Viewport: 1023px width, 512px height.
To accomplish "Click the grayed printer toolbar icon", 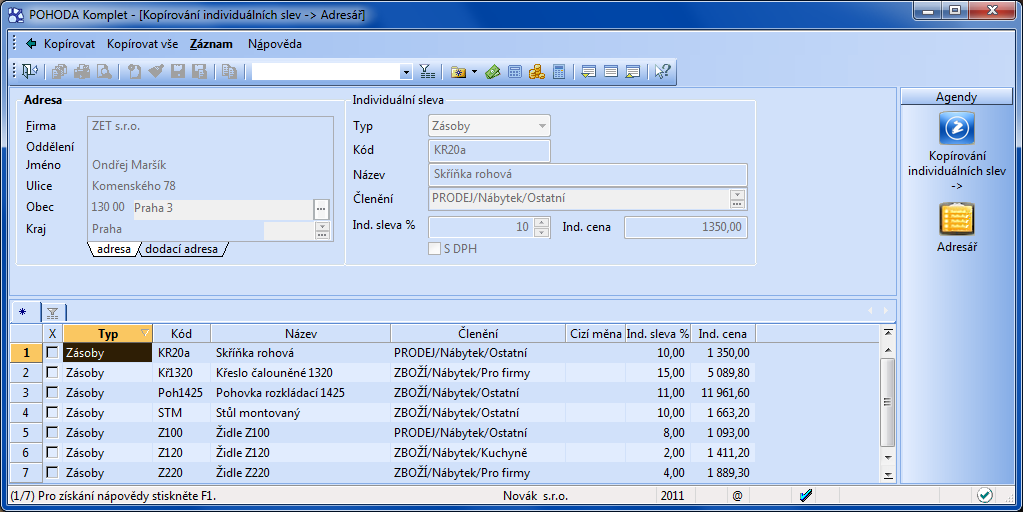I will click(x=82, y=71).
